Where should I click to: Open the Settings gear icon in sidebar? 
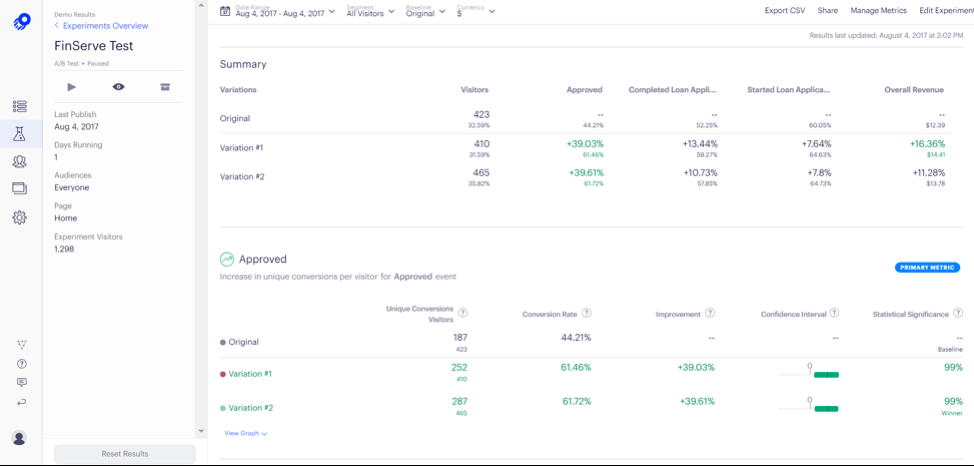point(20,217)
